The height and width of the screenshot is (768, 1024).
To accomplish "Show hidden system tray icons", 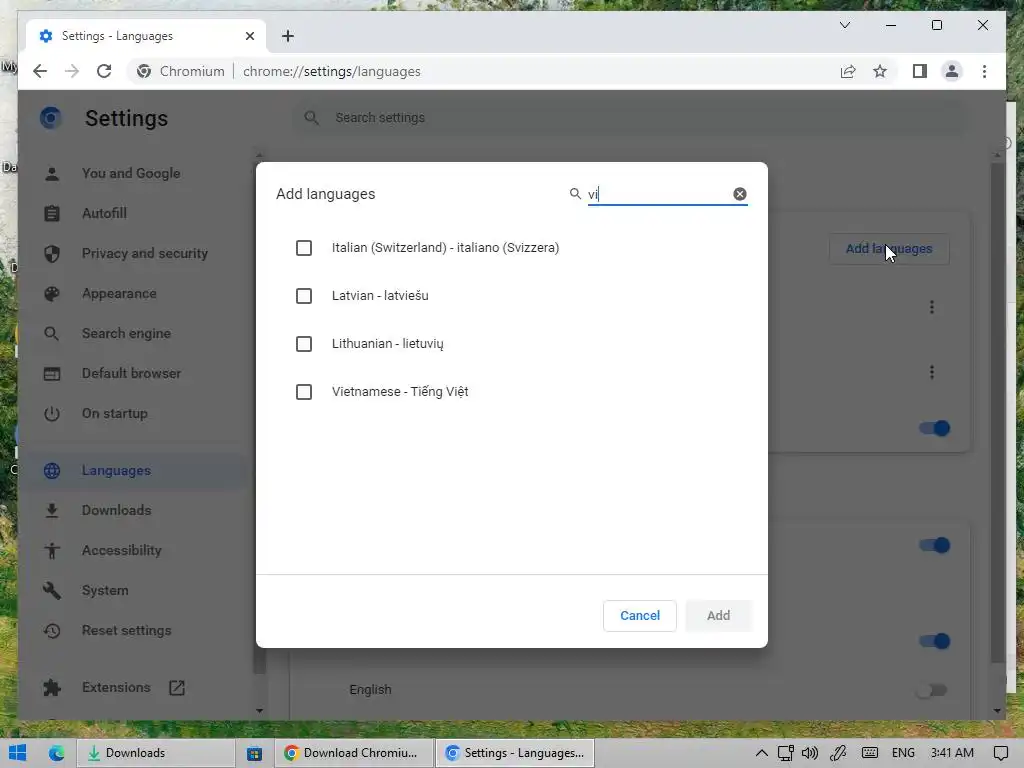I will [761, 753].
